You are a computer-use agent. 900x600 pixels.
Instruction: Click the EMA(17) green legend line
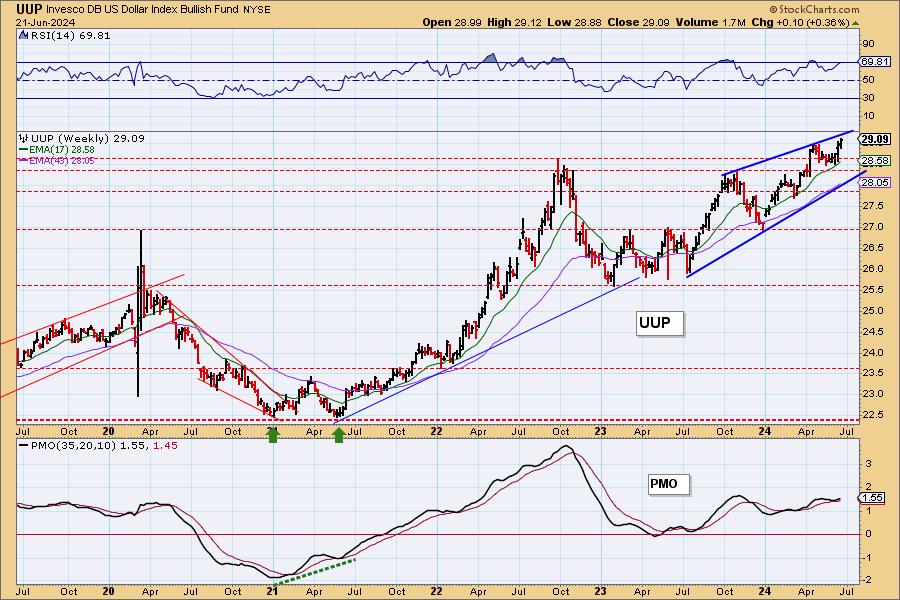pos(24,150)
